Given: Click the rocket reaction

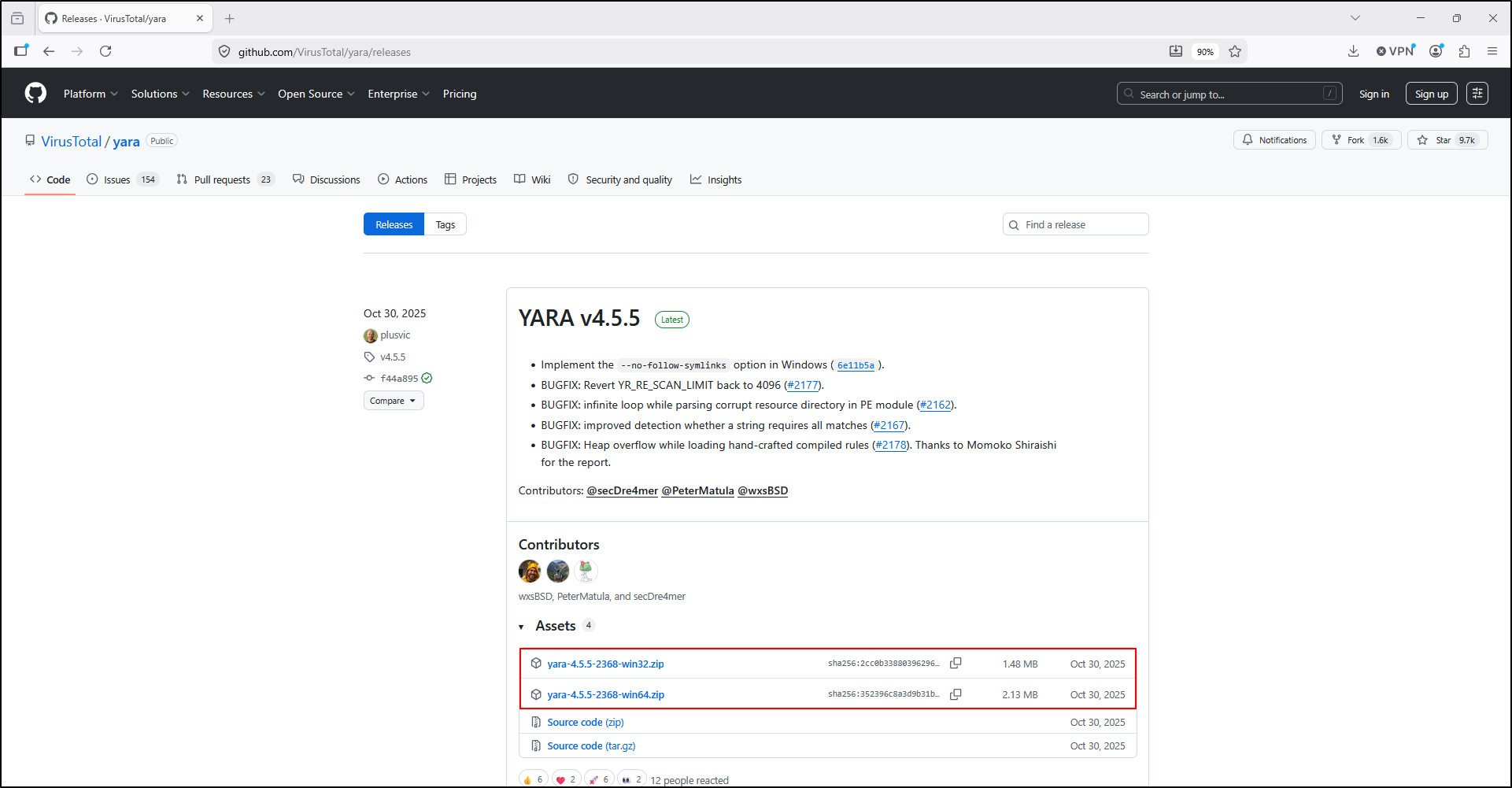Looking at the screenshot, I should (x=599, y=779).
